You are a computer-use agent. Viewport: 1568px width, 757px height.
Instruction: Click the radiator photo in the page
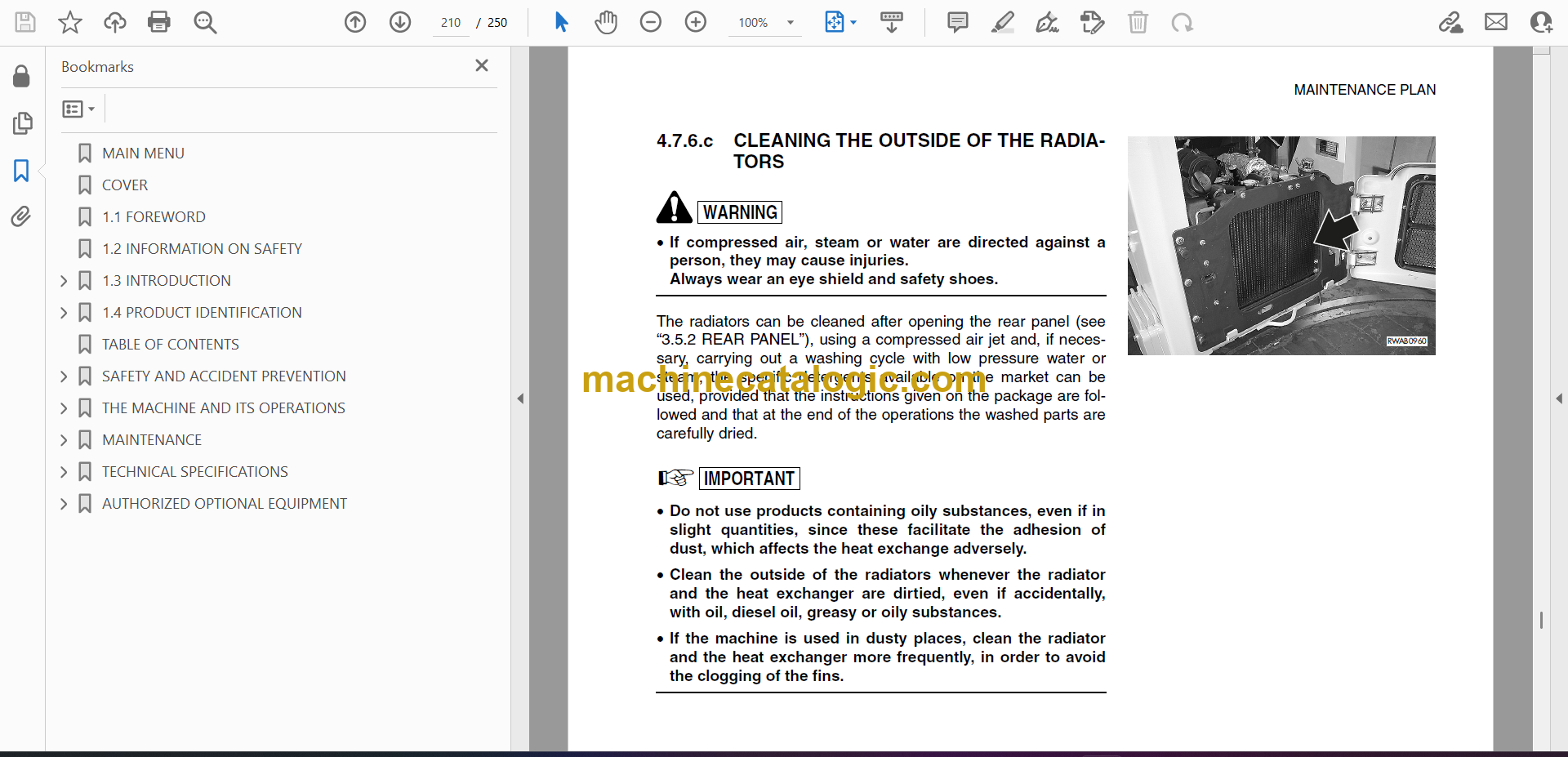[1281, 245]
